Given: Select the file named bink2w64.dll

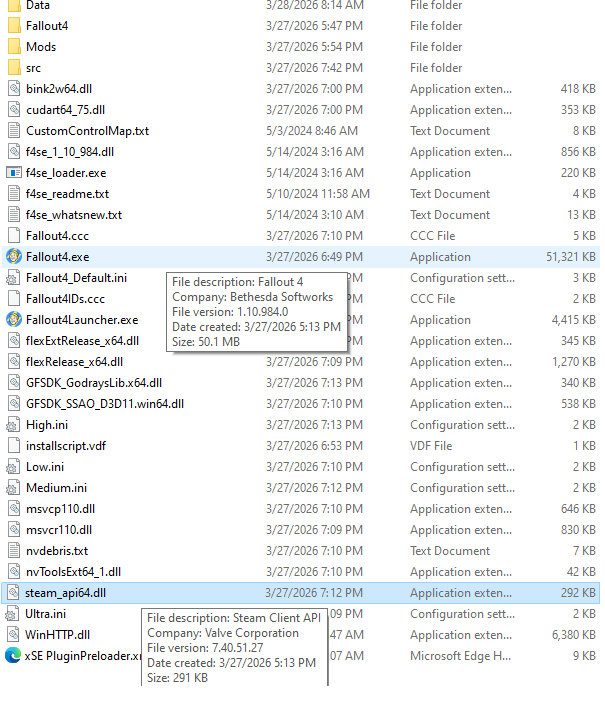Looking at the screenshot, I should tap(59, 89).
